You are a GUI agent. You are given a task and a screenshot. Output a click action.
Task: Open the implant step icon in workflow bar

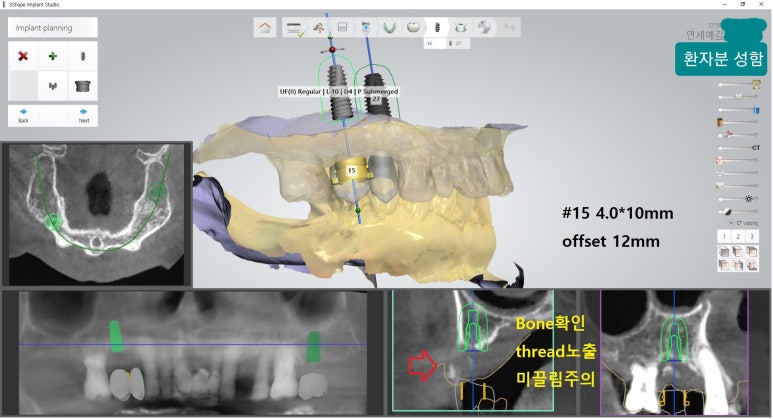(436, 27)
